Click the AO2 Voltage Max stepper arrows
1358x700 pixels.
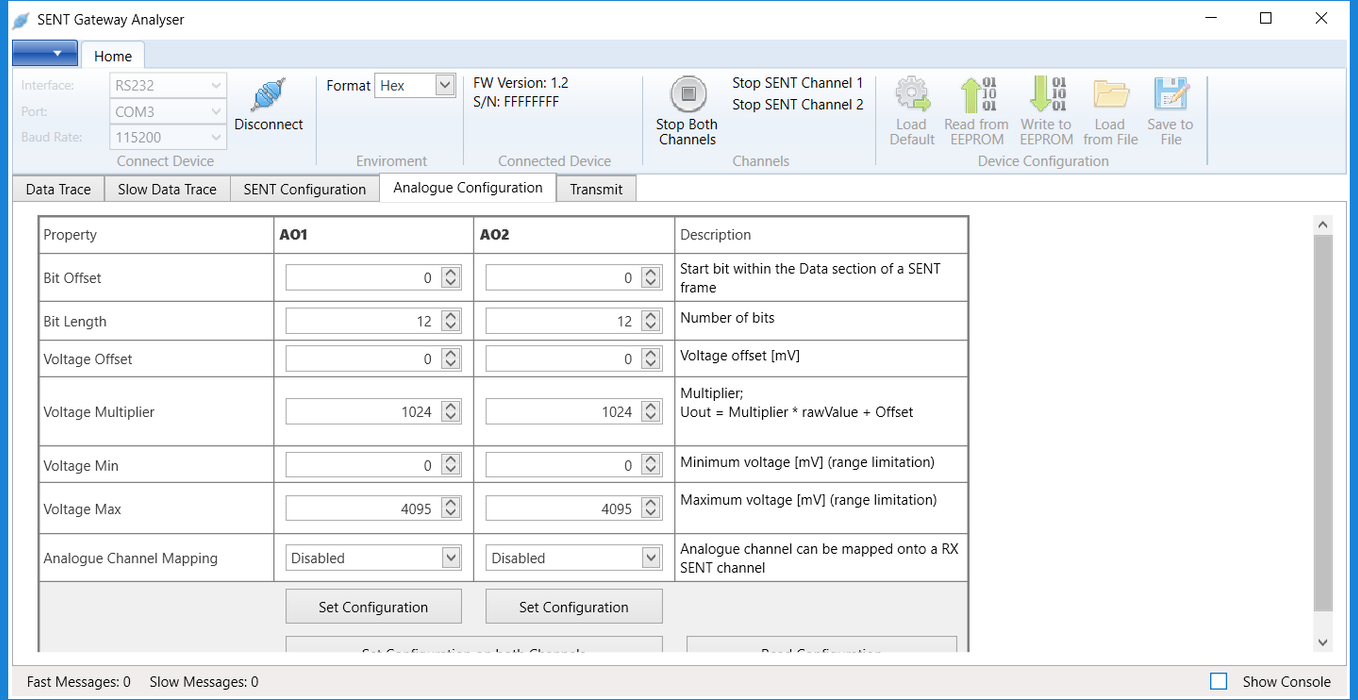tap(651, 509)
